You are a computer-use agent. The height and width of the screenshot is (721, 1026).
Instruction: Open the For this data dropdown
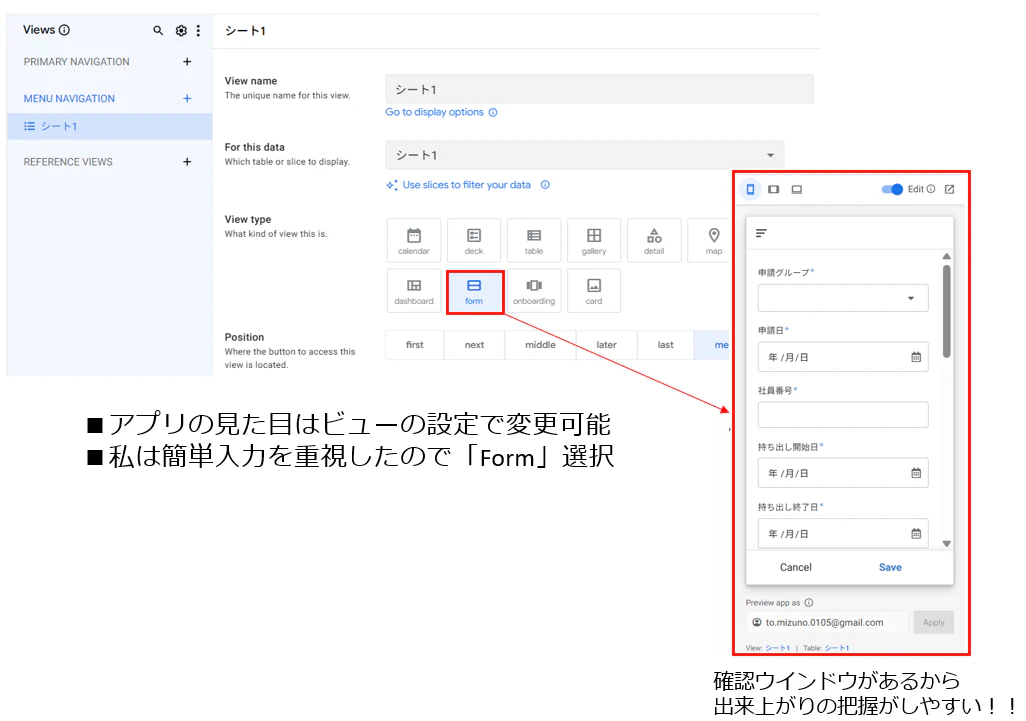[584, 155]
